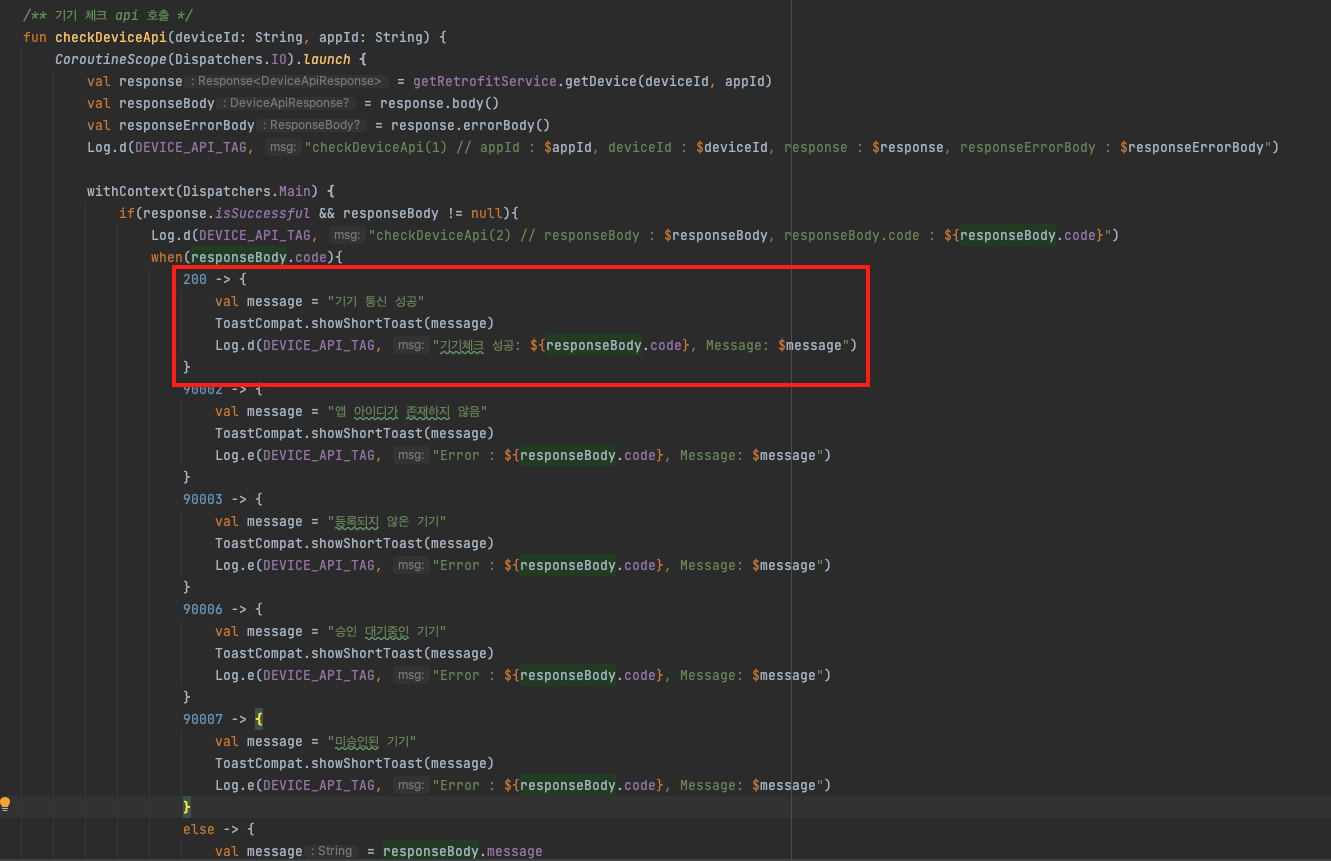The width and height of the screenshot is (1331, 861).
Task: Click the String type hint in else branch
Action: coord(334,851)
